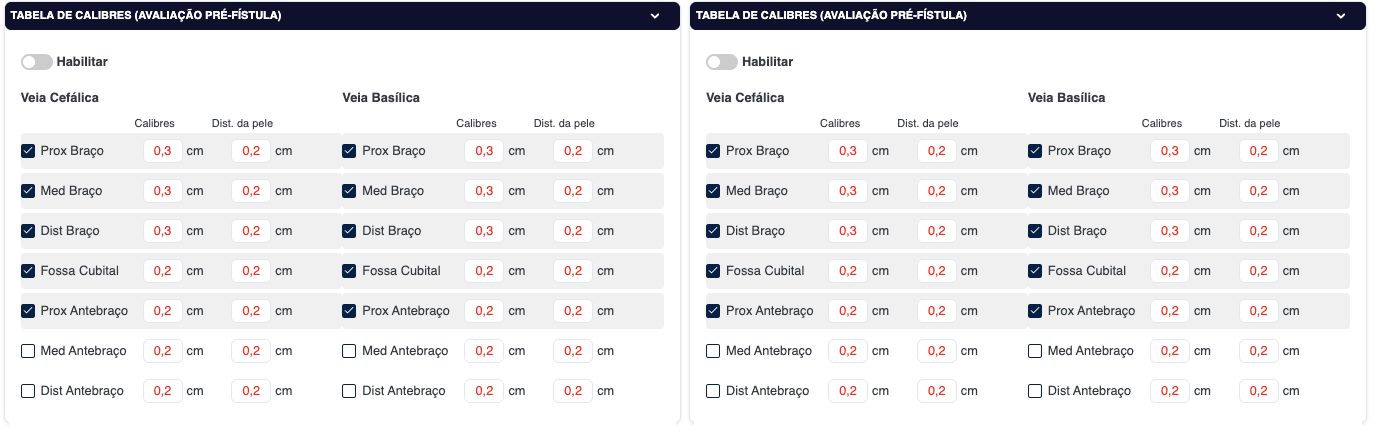Click Dist Braço calibre field, right panel Veia Cefálica
The width and height of the screenshot is (1382, 448).
848,231
